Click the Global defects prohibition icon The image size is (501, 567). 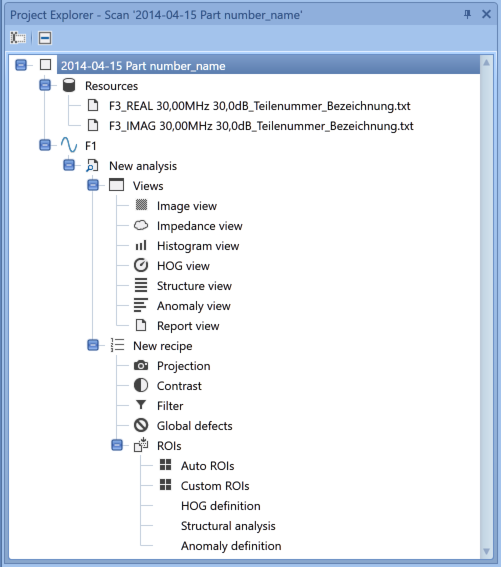click(141, 425)
